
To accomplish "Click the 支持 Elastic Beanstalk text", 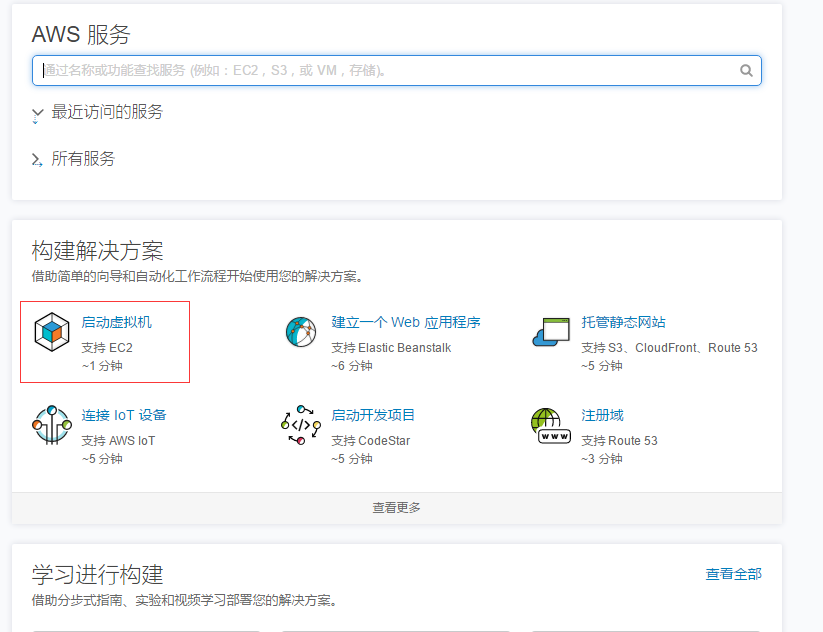I will (391, 347).
